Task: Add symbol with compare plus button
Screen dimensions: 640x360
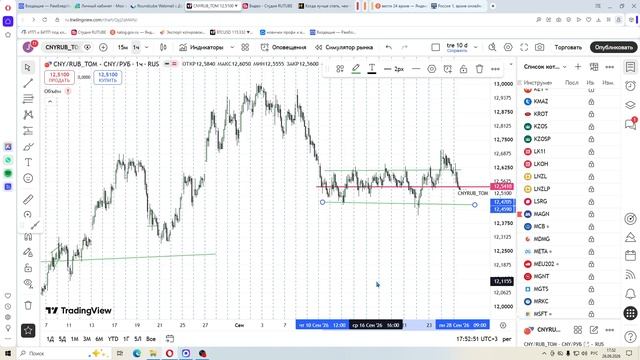Action: pos(103,47)
